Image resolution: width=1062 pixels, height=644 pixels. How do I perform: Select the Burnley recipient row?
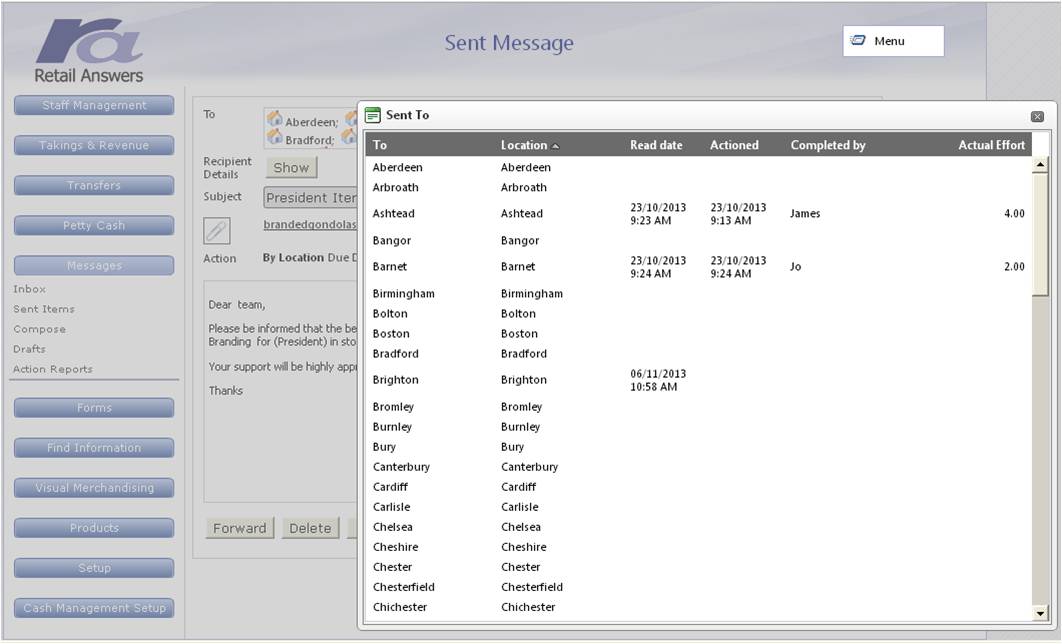(698, 427)
